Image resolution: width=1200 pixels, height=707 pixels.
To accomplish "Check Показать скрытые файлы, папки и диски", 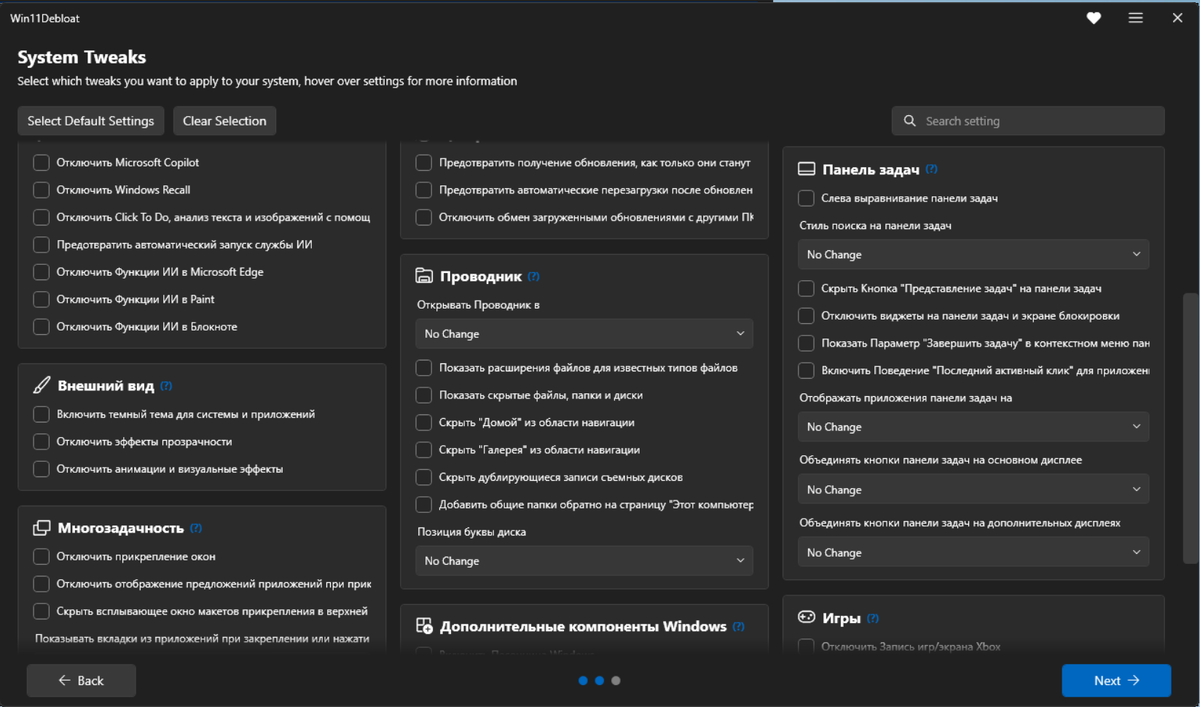I will pos(424,395).
